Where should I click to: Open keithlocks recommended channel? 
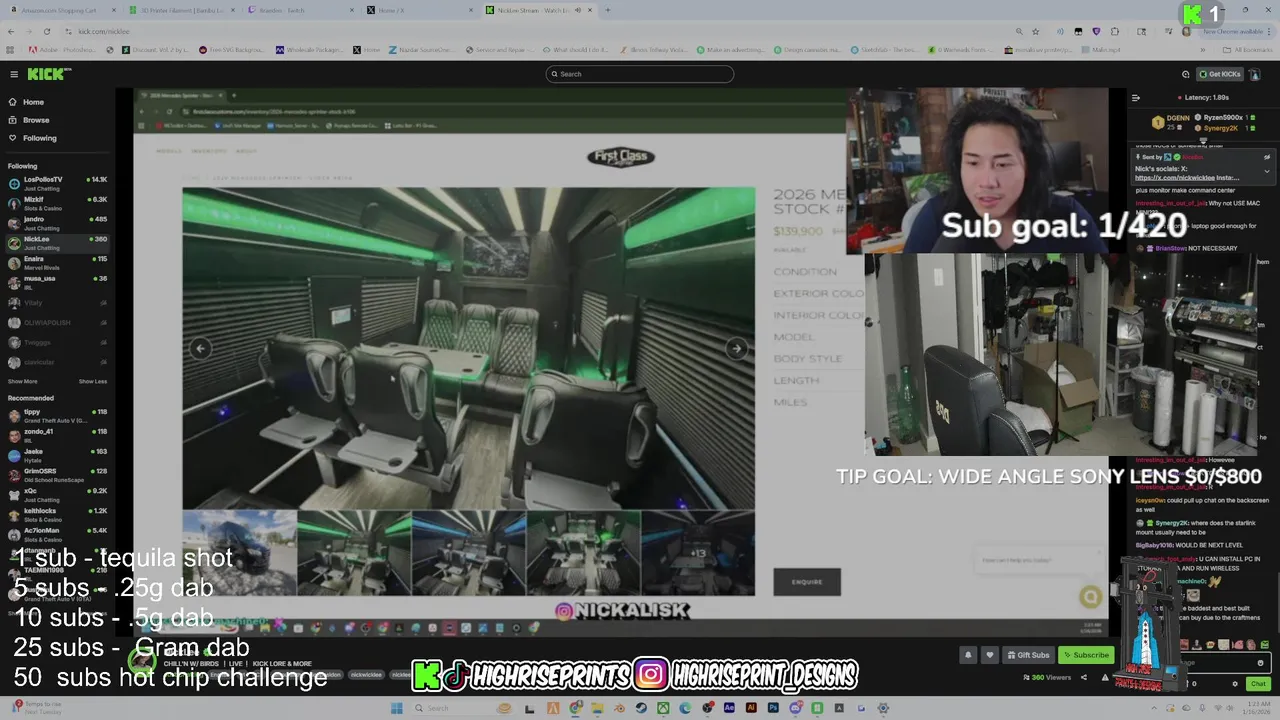(x=57, y=514)
